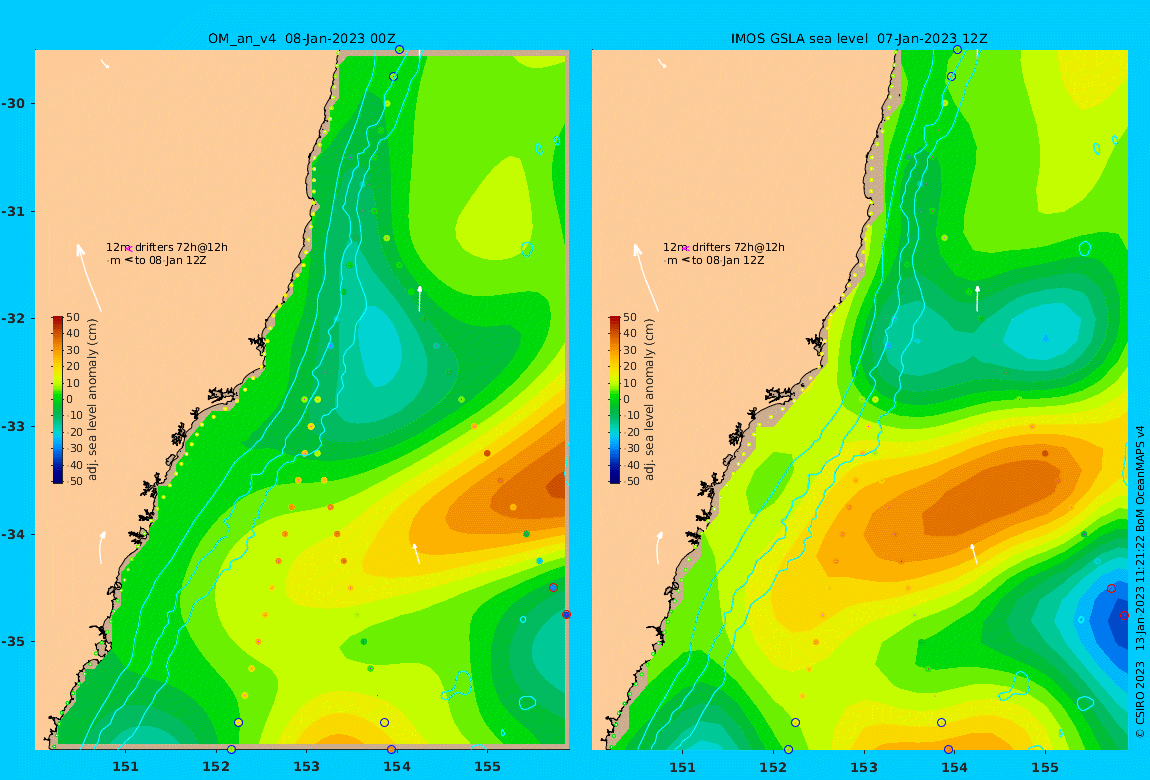The height and width of the screenshot is (780, 1150).
Task: Click longitude label 155 under right map
Action: (1044, 767)
